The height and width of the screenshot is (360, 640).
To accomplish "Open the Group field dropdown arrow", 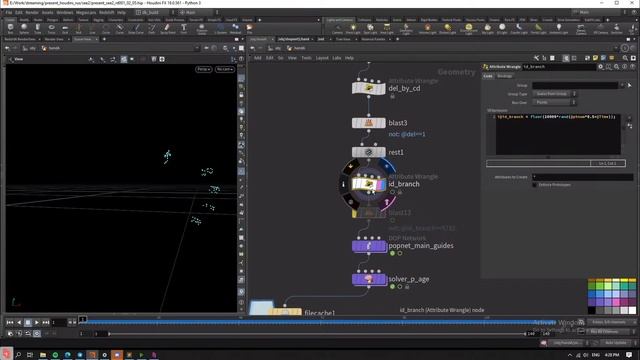I will (622, 85).
